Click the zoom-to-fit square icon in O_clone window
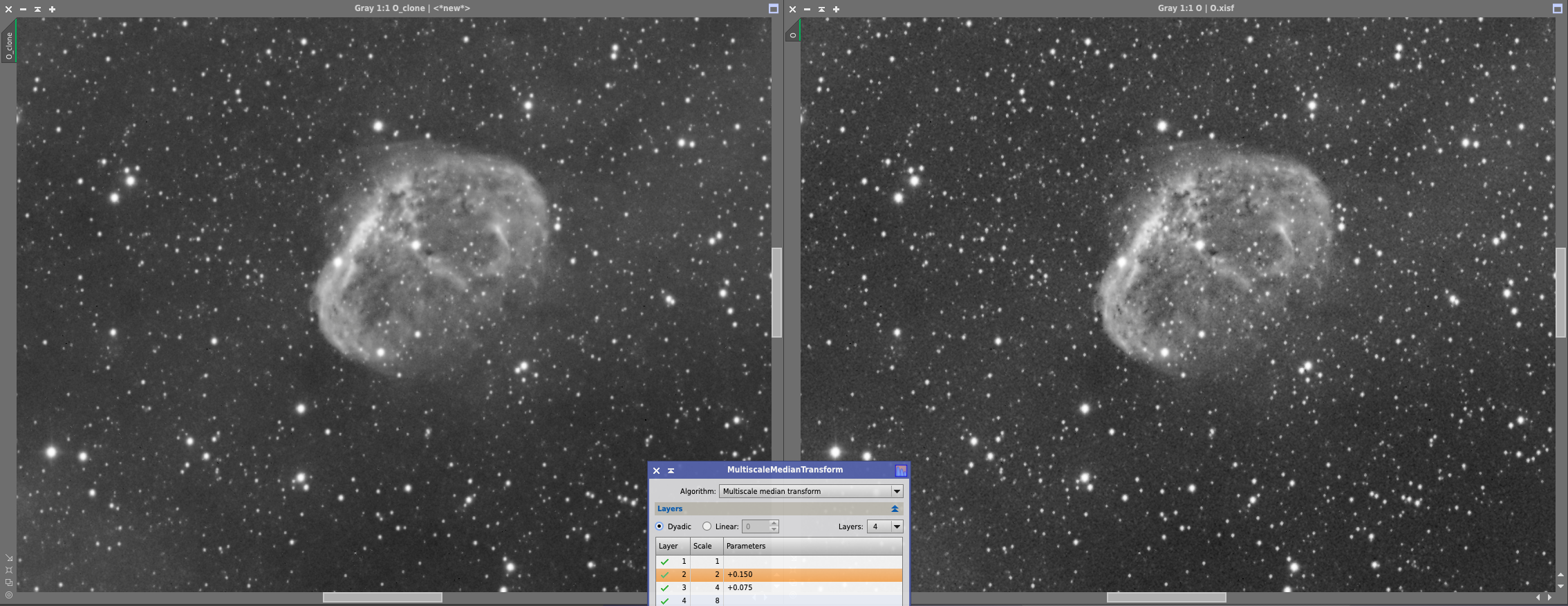1568x606 pixels. [x=9, y=570]
